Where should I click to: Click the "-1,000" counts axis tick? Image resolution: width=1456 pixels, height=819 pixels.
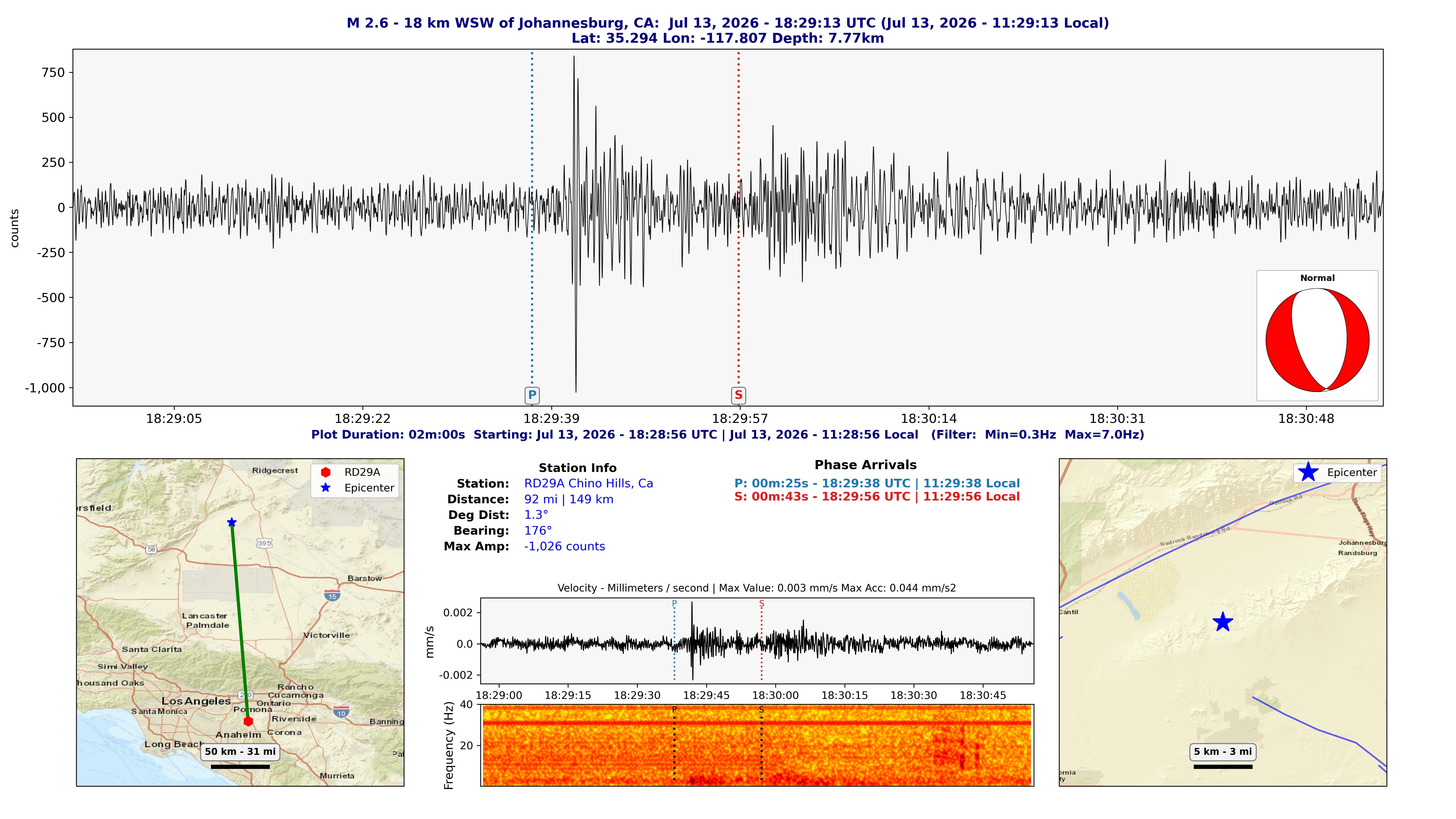pyautogui.click(x=45, y=388)
